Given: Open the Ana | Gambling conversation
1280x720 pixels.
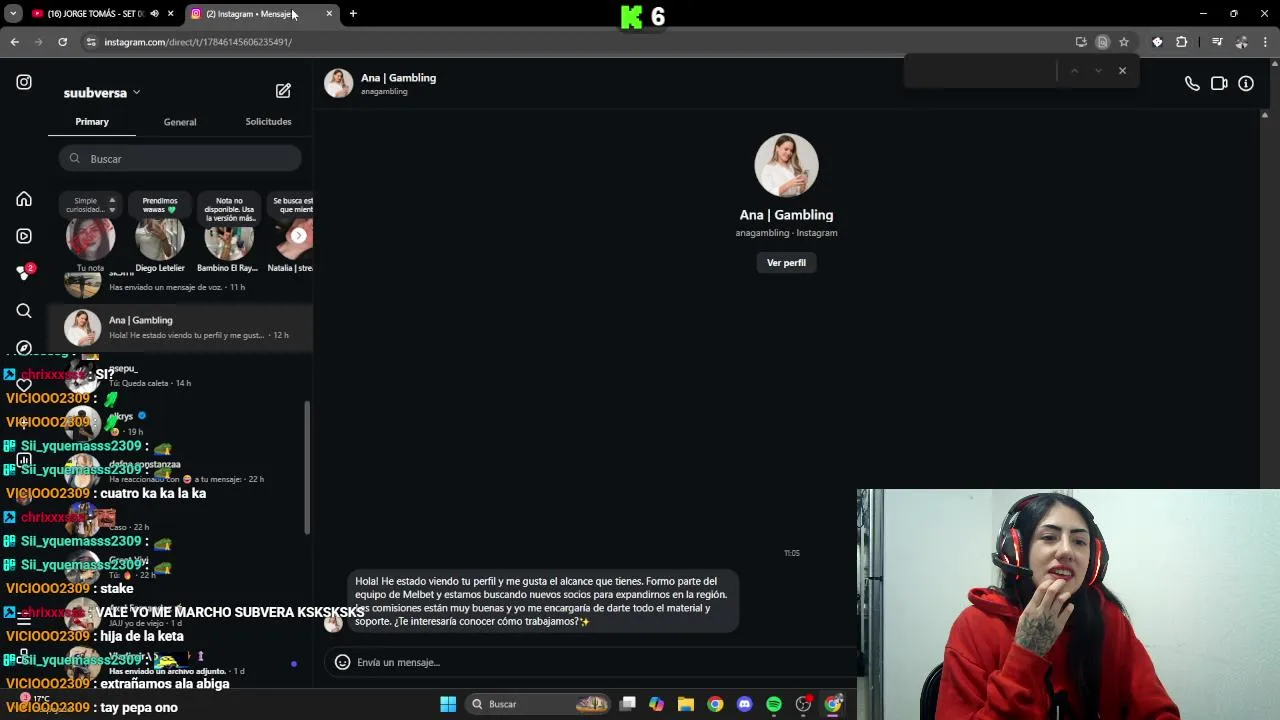Looking at the screenshot, I should pyautogui.click(x=180, y=327).
